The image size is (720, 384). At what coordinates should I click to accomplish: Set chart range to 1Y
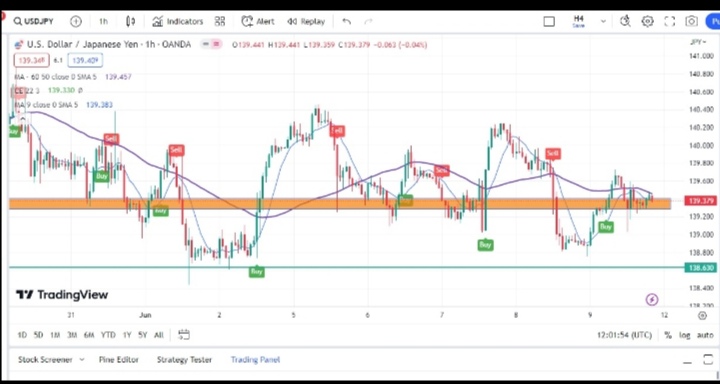pyautogui.click(x=127, y=335)
